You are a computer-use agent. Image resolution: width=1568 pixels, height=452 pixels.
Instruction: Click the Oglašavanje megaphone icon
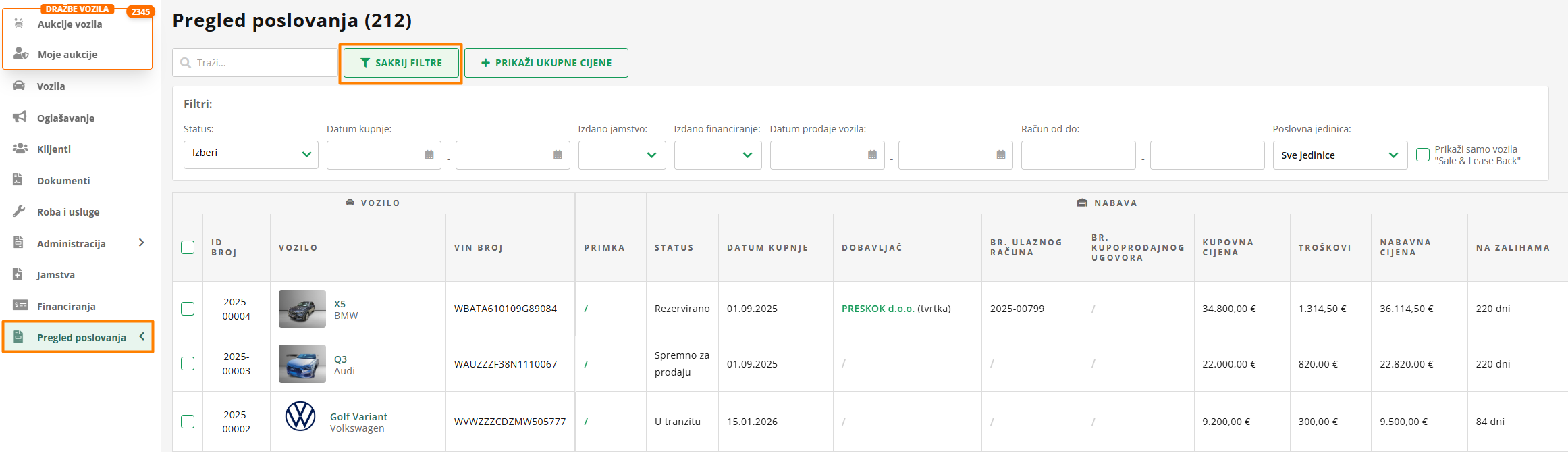[20, 117]
